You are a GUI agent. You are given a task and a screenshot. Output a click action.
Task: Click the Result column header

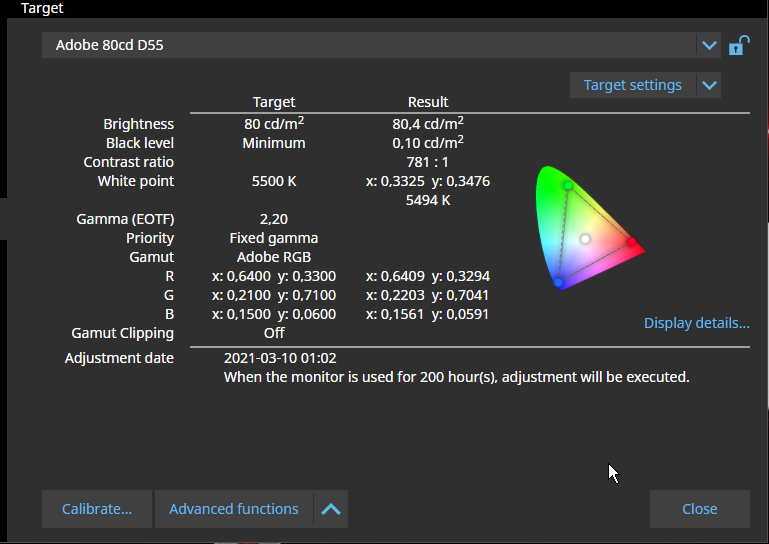[x=428, y=102]
